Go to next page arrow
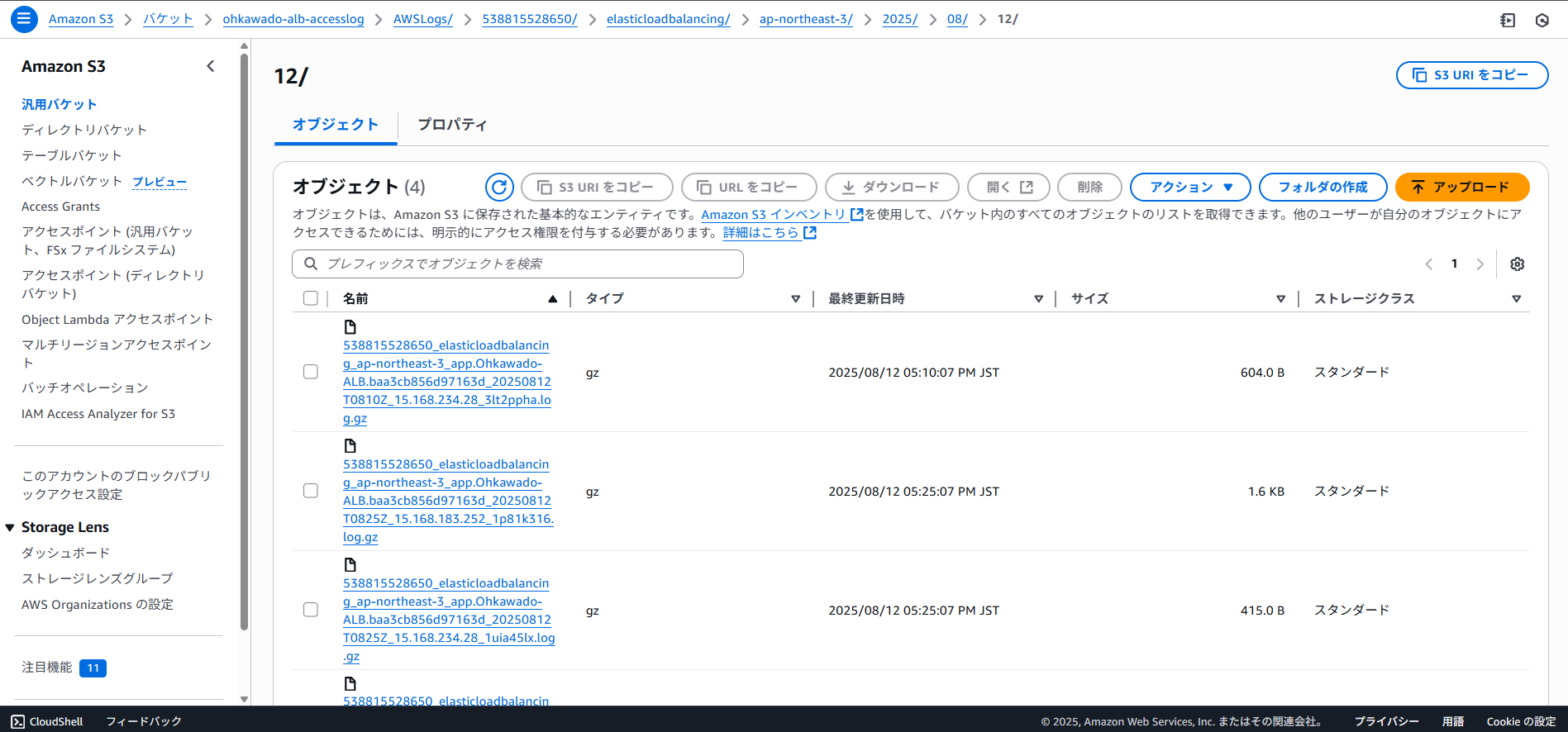 (x=1480, y=264)
